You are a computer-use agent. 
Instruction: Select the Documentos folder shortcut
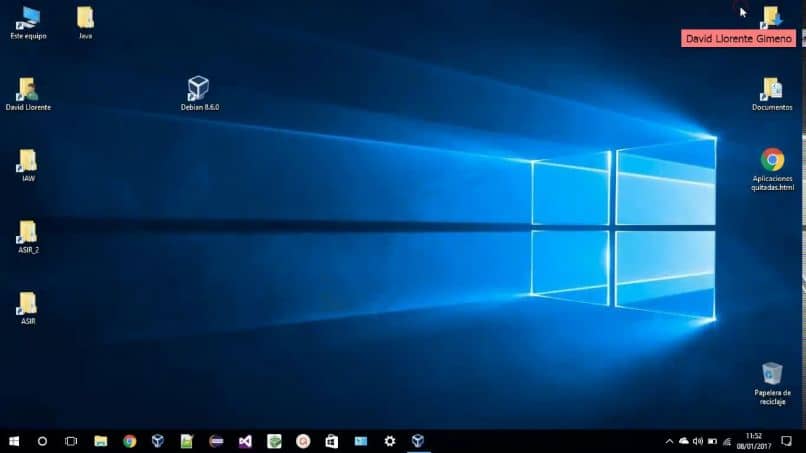pos(772,95)
